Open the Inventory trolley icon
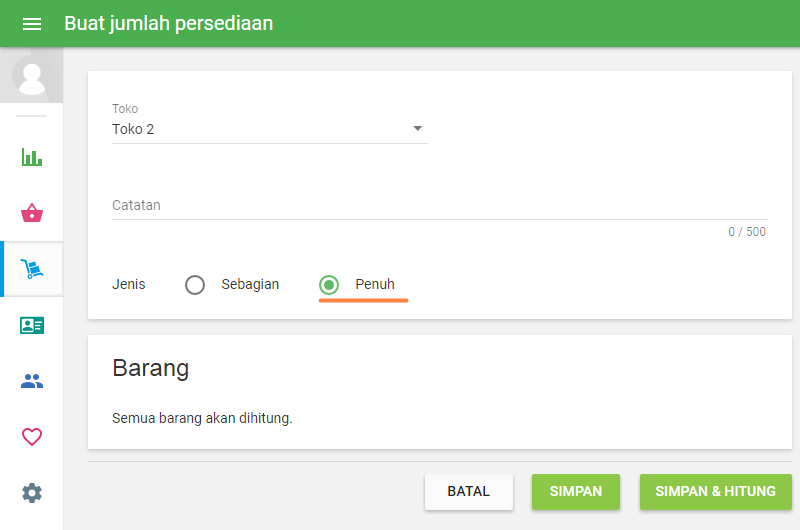The width and height of the screenshot is (800, 530). pyautogui.click(x=32, y=269)
